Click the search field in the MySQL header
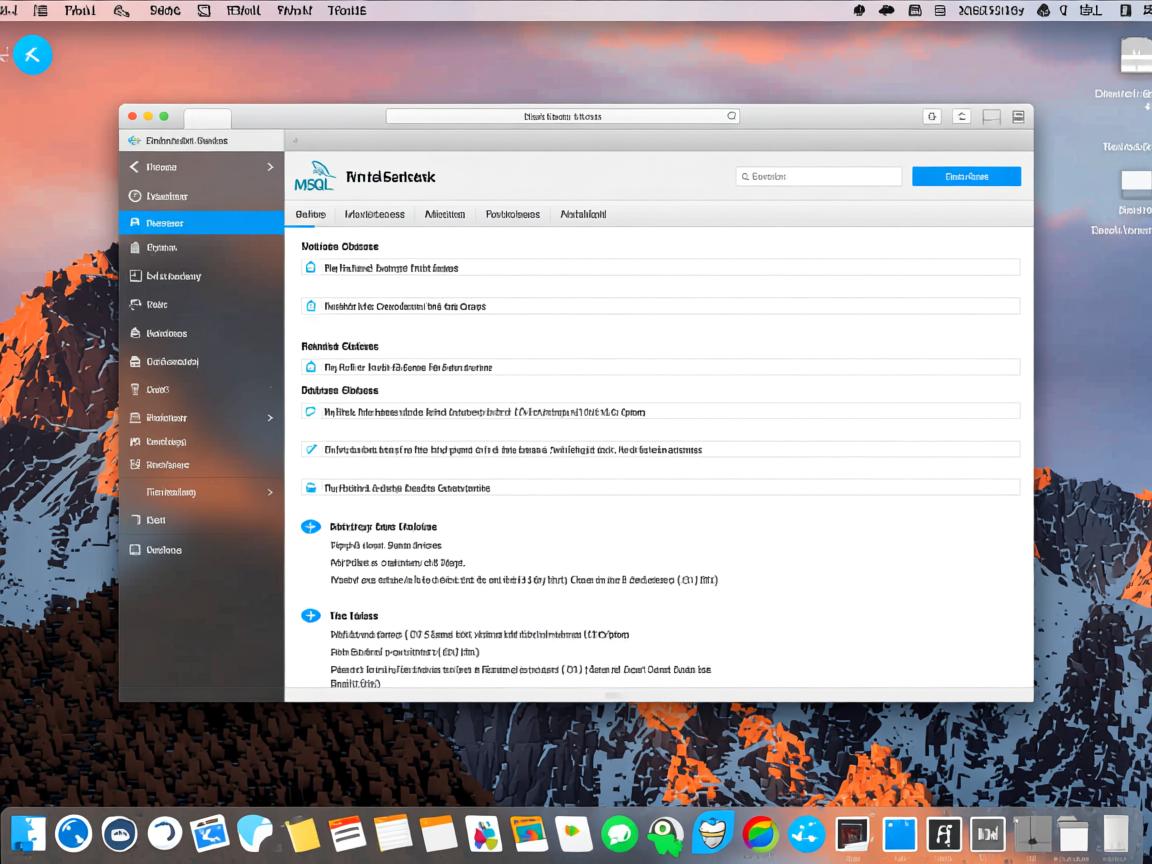This screenshot has width=1152, height=864. tap(819, 176)
